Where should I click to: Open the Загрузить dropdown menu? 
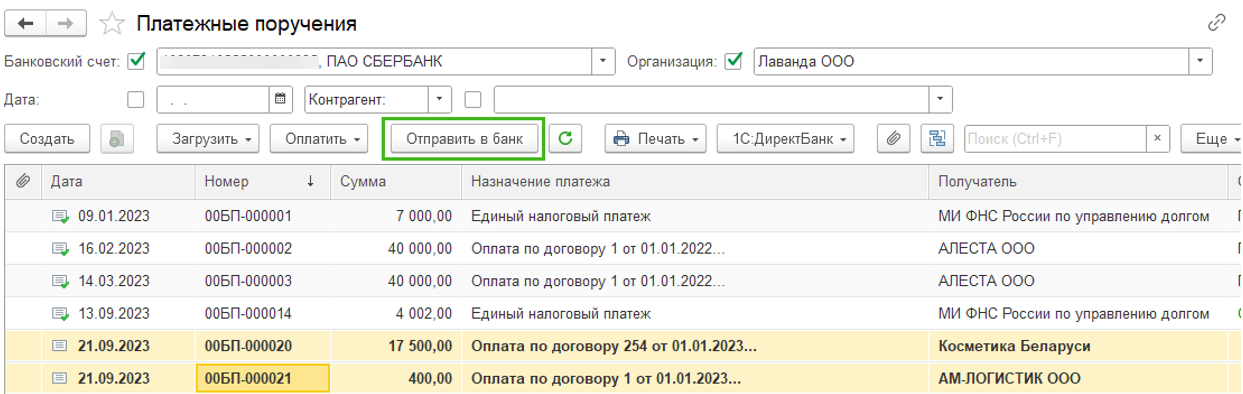click(209, 139)
